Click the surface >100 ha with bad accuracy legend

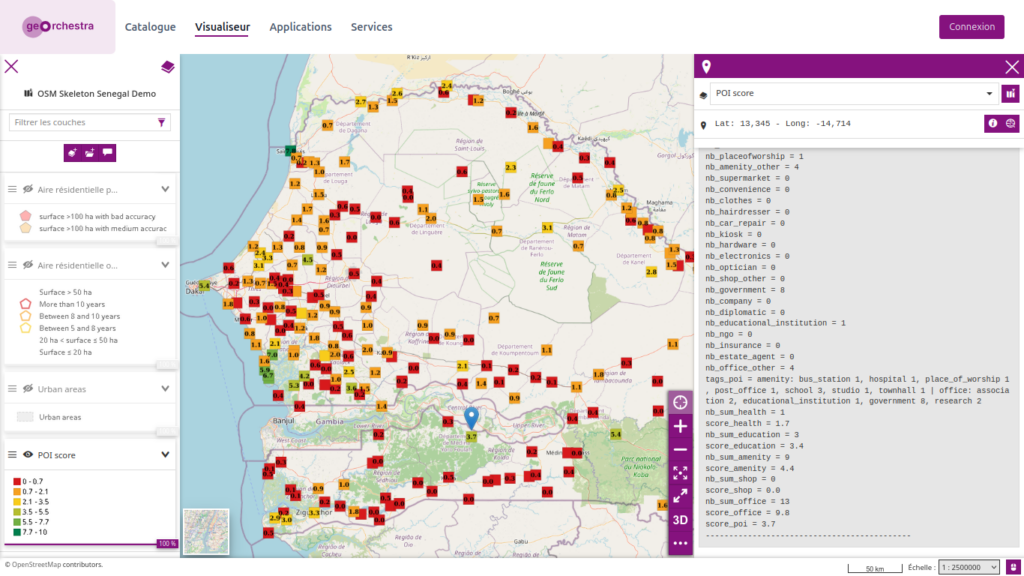tap(97, 216)
